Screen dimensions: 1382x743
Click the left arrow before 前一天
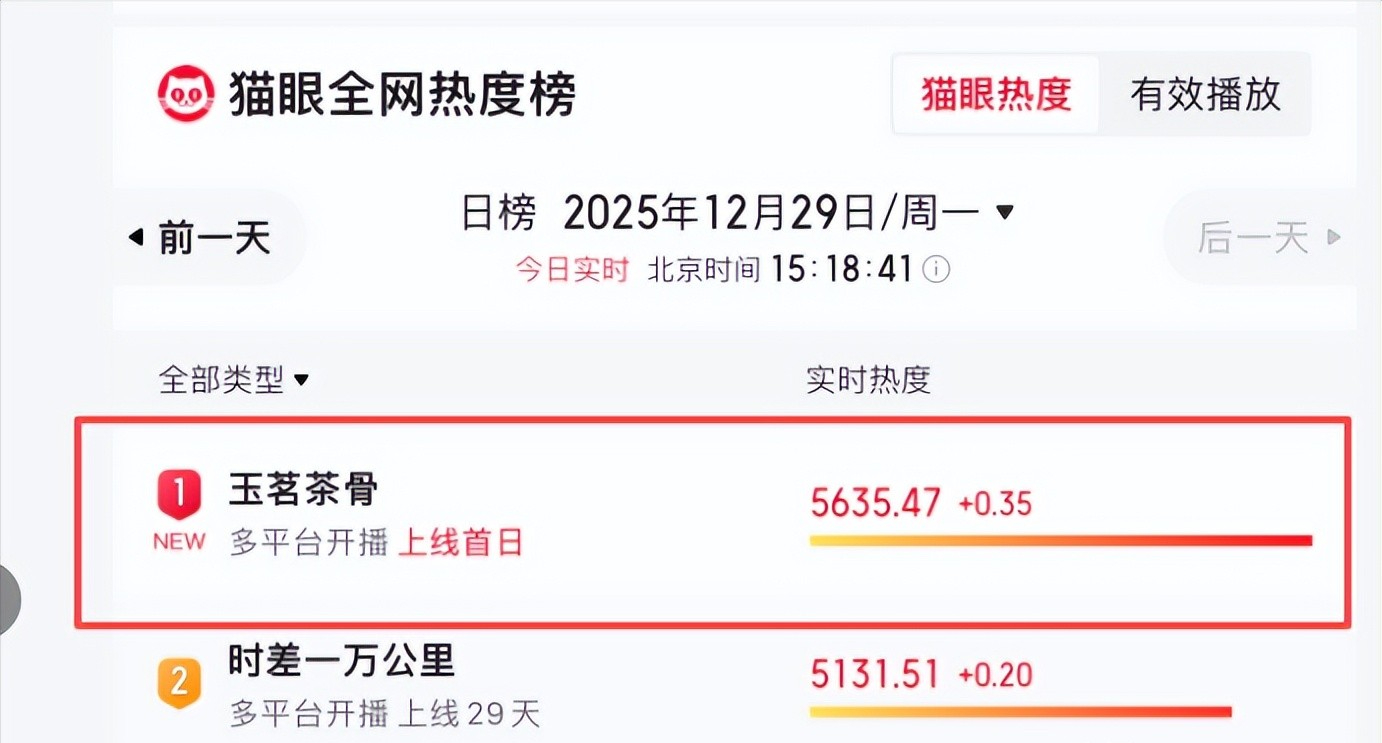136,238
